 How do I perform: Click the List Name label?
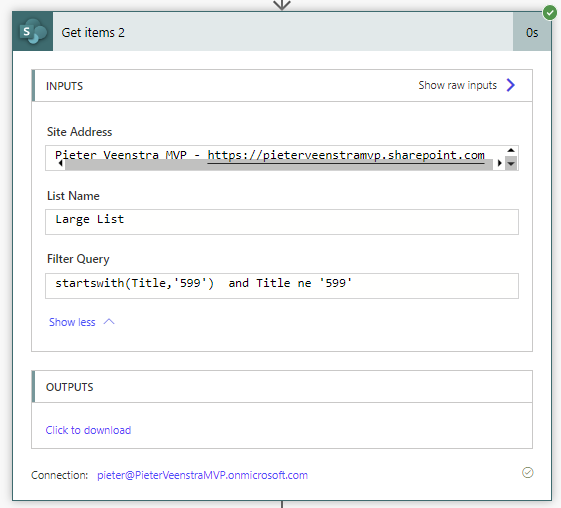[x=73, y=196]
